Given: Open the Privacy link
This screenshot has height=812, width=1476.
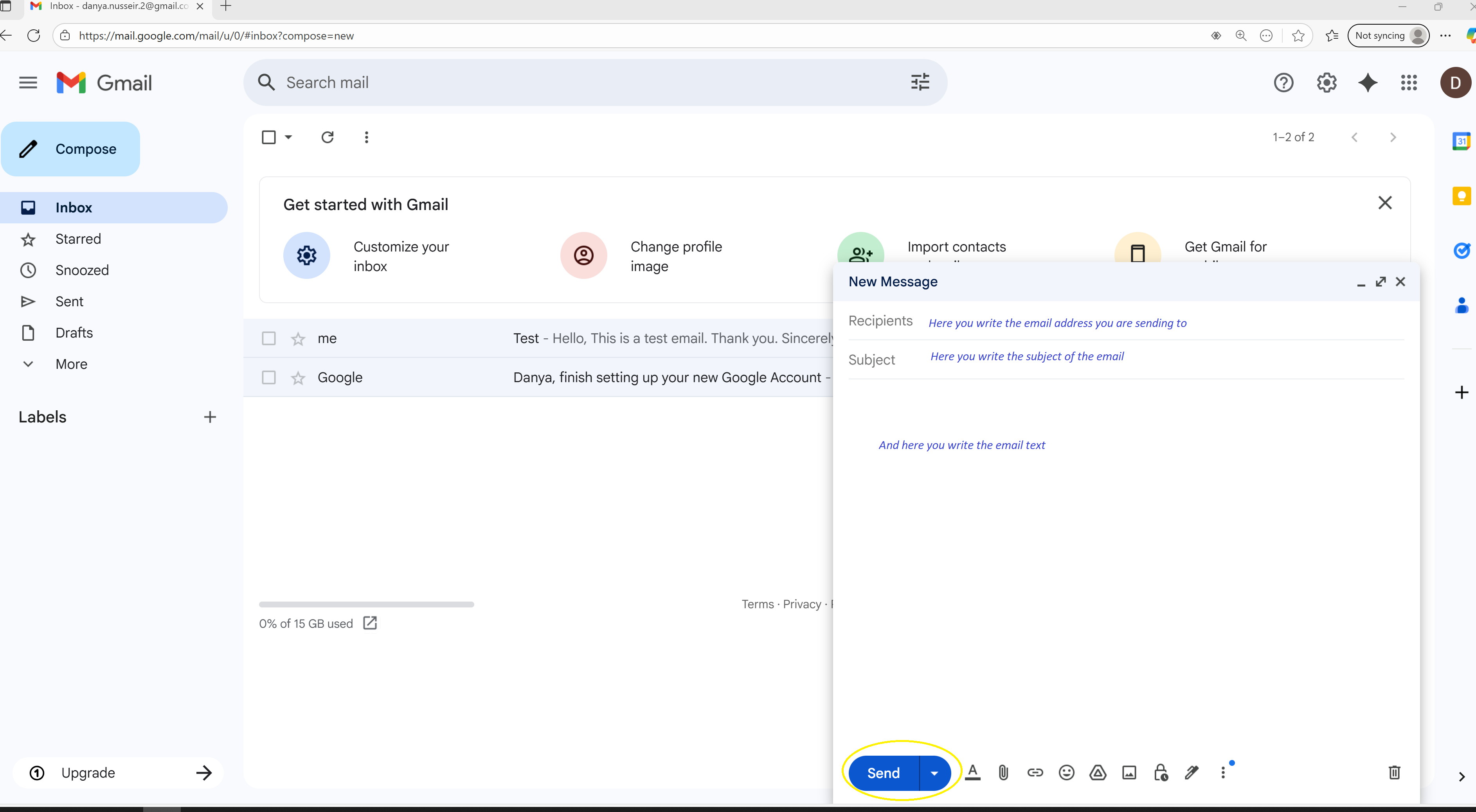Looking at the screenshot, I should tap(802, 604).
